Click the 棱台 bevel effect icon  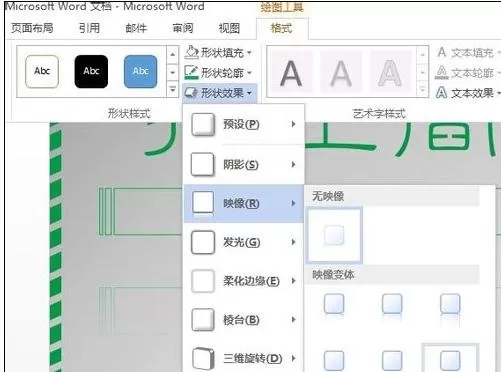click(203, 320)
